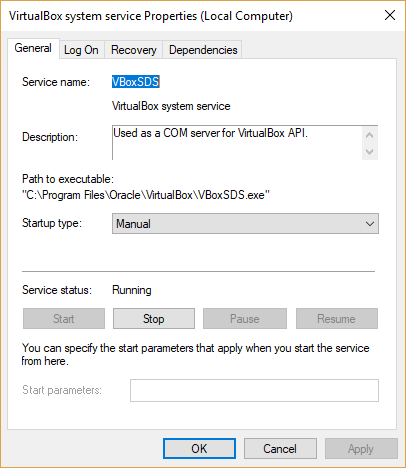The height and width of the screenshot is (468, 406).
Task: Expand the Startup type dropdown chevron arrow
Action: [370, 224]
